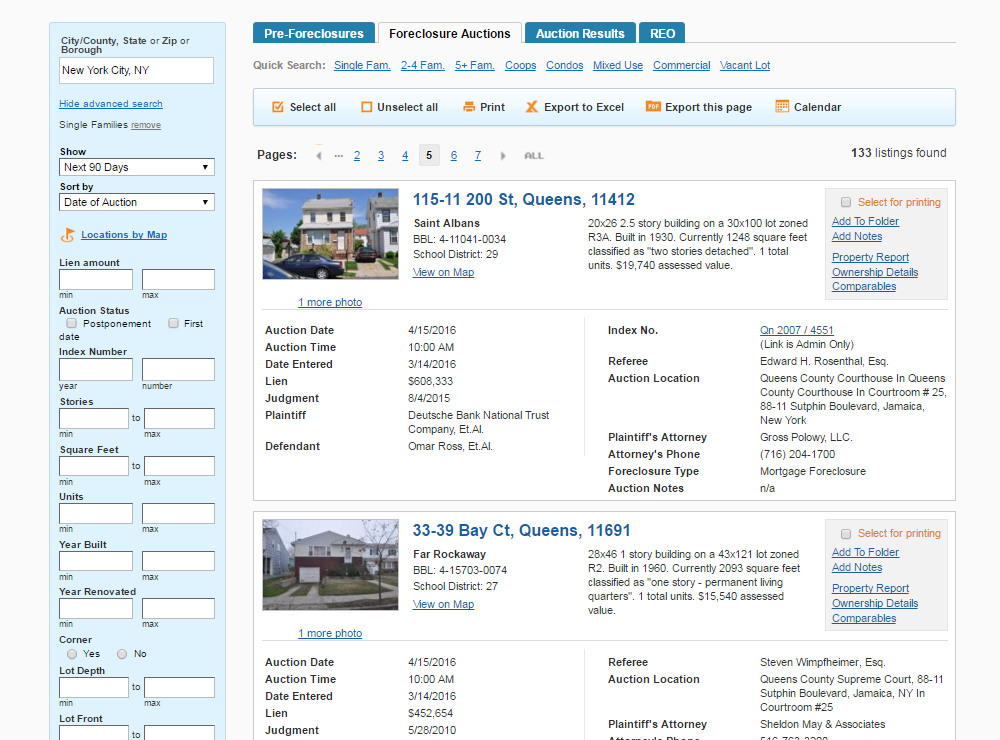This screenshot has height=740, width=1000.
Task: Click the Locations by Map flag icon
Action: [68, 235]
